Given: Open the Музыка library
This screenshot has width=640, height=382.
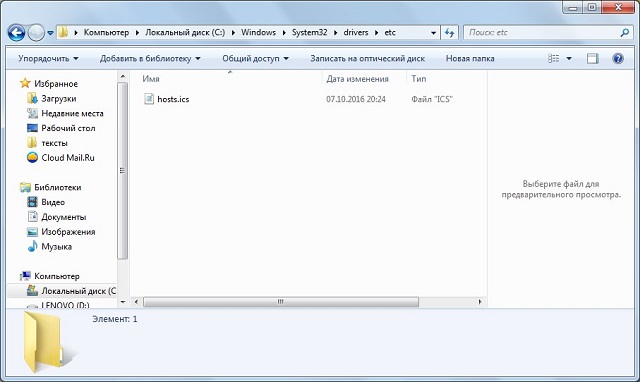Looking at the screenshot, I should point(56,247).
